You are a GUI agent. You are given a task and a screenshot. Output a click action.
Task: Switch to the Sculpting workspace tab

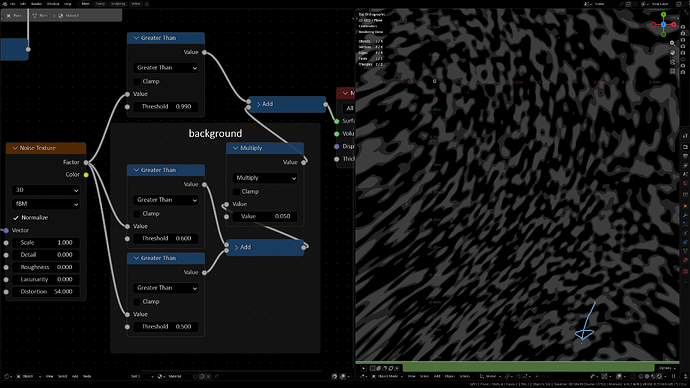117,4
